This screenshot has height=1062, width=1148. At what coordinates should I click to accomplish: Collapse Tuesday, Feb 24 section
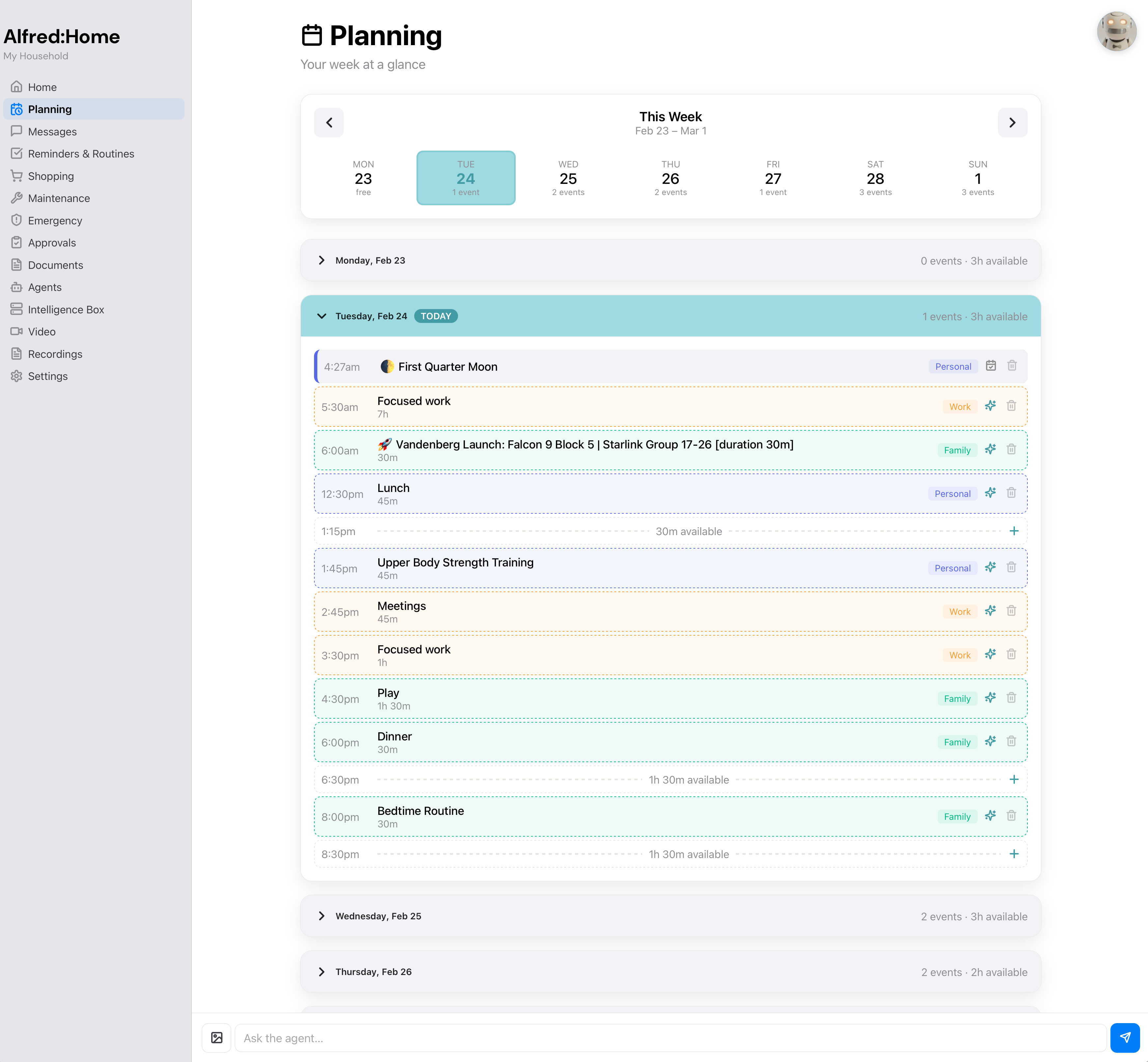pos(322,316)
